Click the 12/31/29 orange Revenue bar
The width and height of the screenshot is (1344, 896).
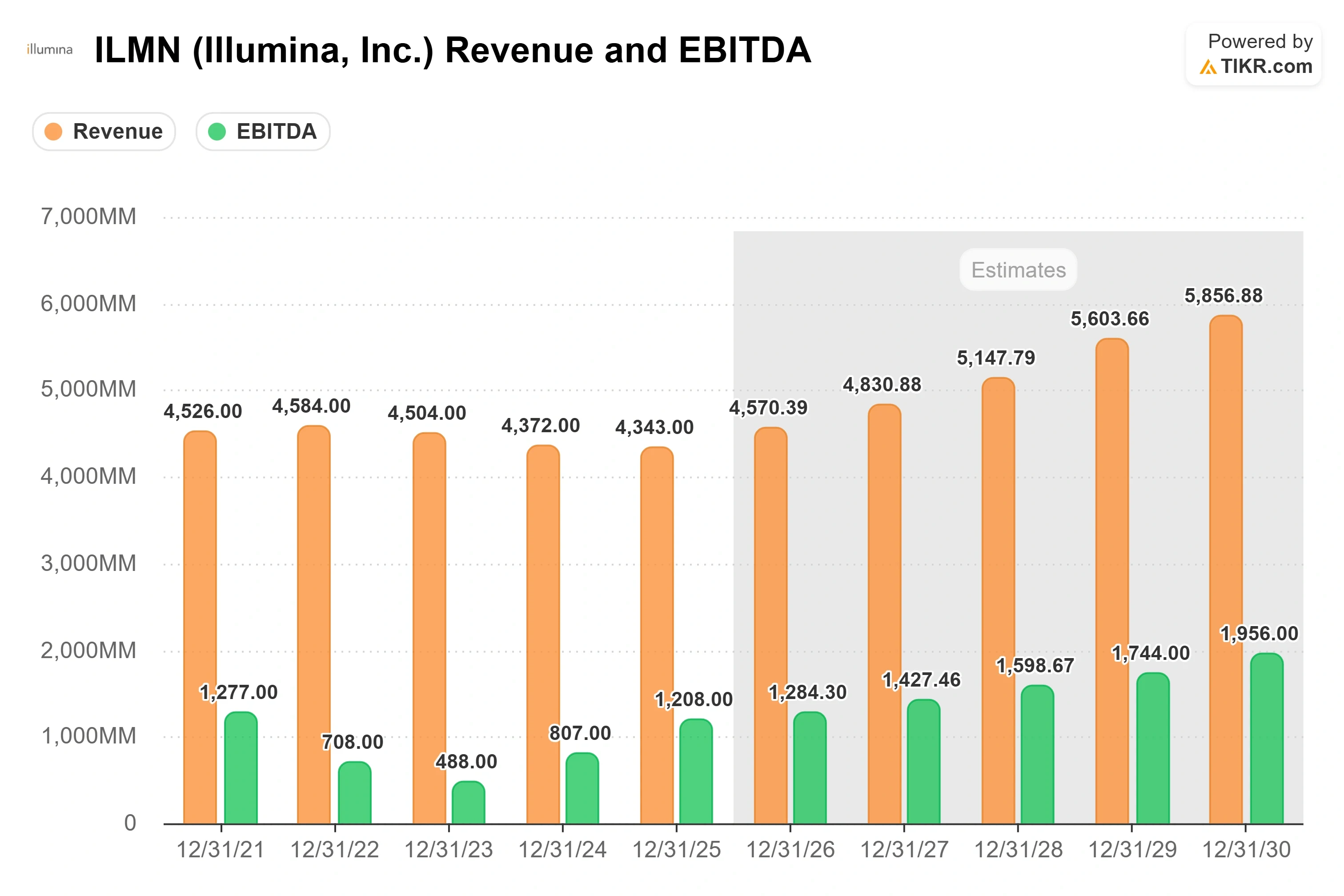point(1111,581)
